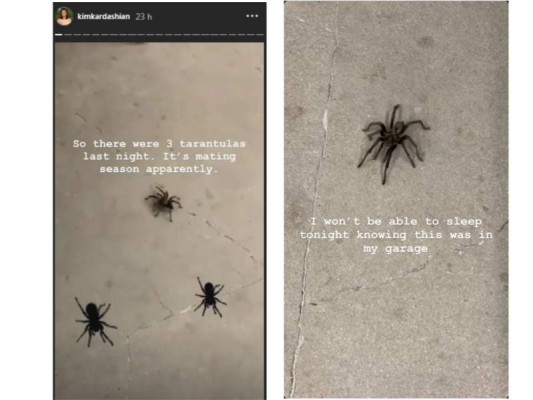This screenshot has height=400, width=533.
Task: Tap the kimkardashian profile avatar
Action: point(64,16)
